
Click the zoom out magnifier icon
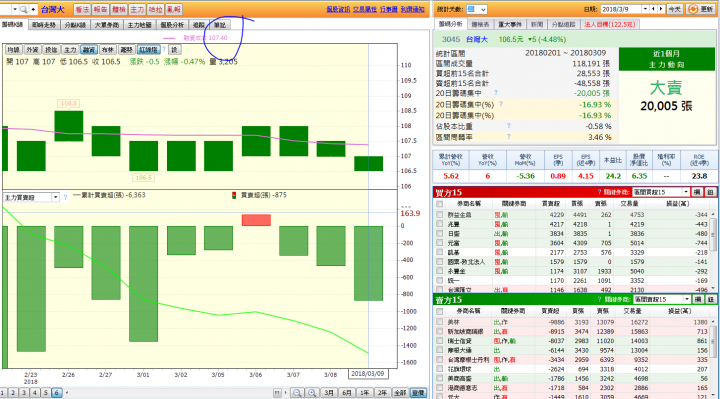(x=297, y=393)
